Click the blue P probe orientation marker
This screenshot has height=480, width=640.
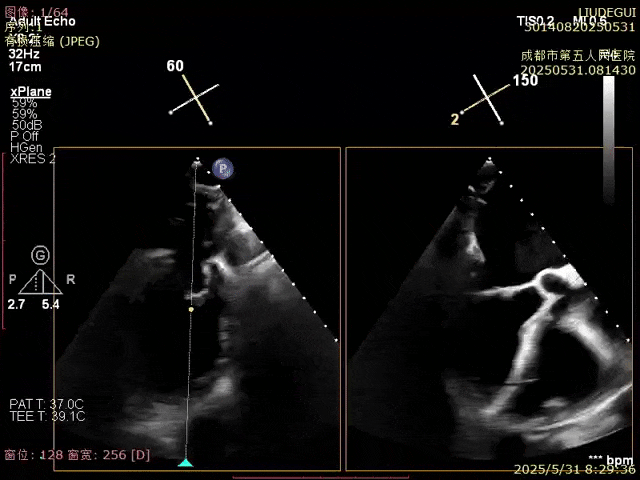223,169
